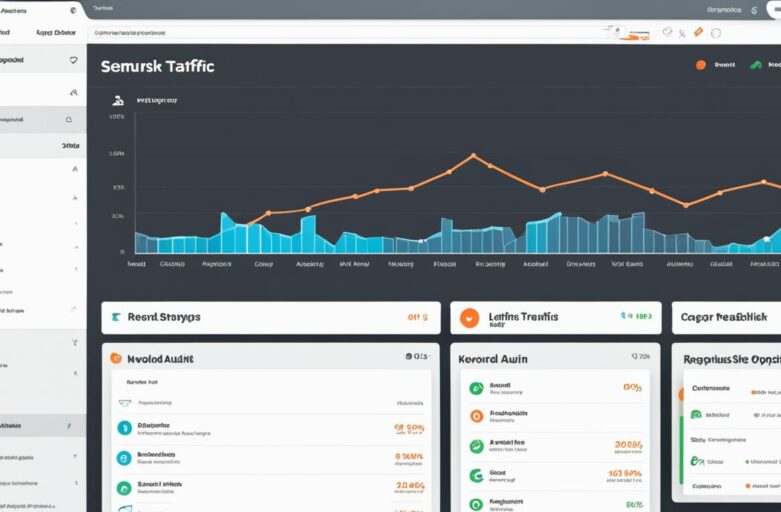781x512 pixels.
Task: Open the Kgeci Chlider sidebar tab
Action: coord(56,33)
